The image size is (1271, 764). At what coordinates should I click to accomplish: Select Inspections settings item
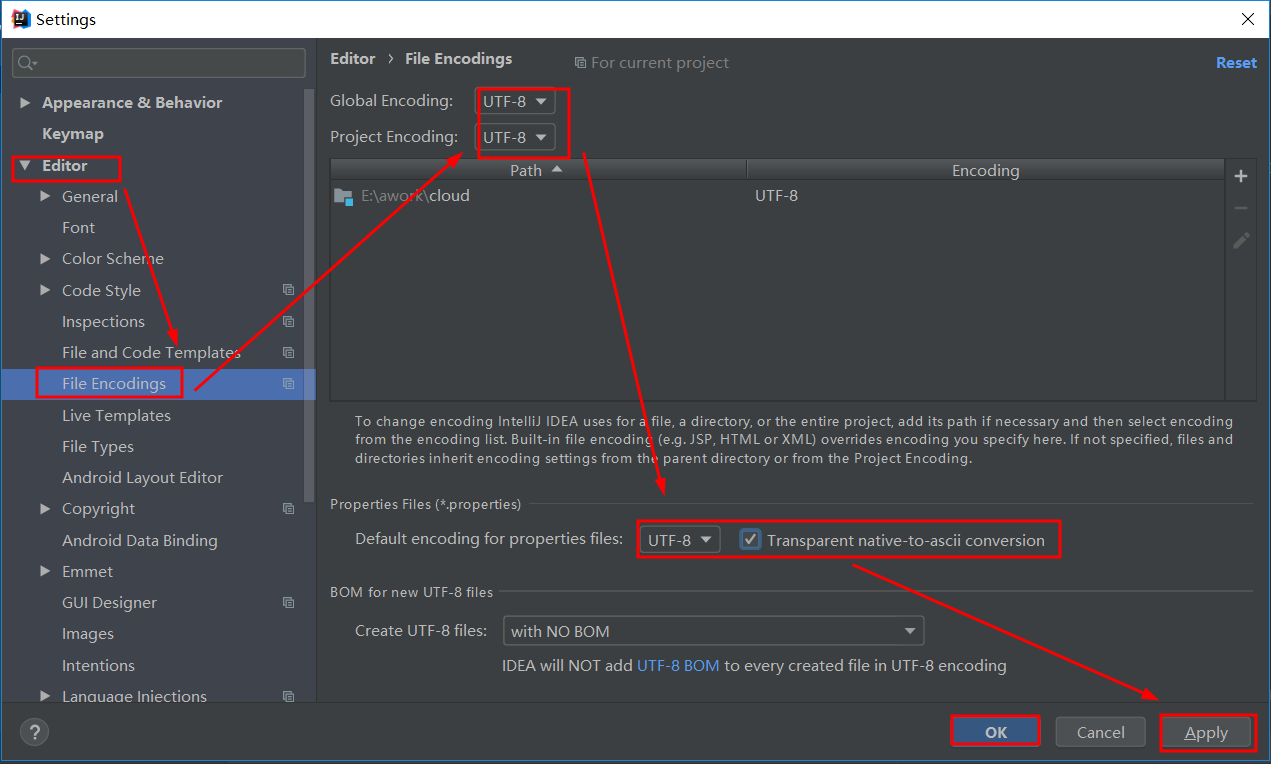pos(103,321)
